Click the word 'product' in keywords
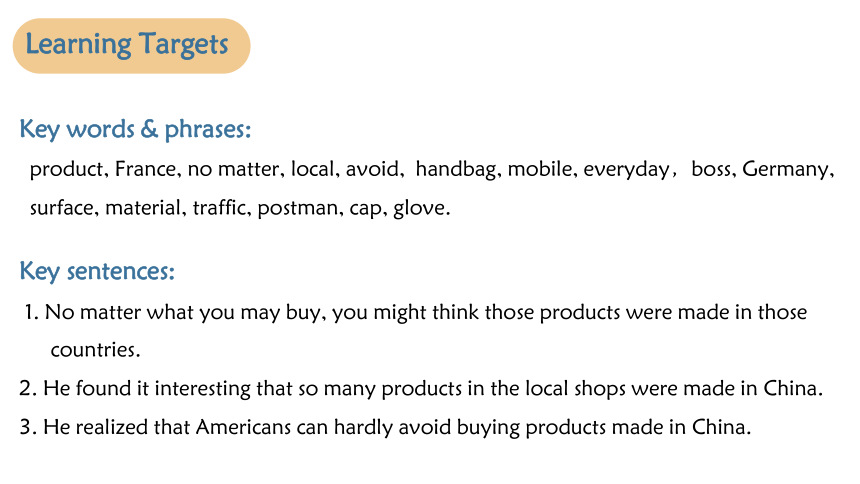This screenshot has height=484, width=860. click(x=66, y=169)
